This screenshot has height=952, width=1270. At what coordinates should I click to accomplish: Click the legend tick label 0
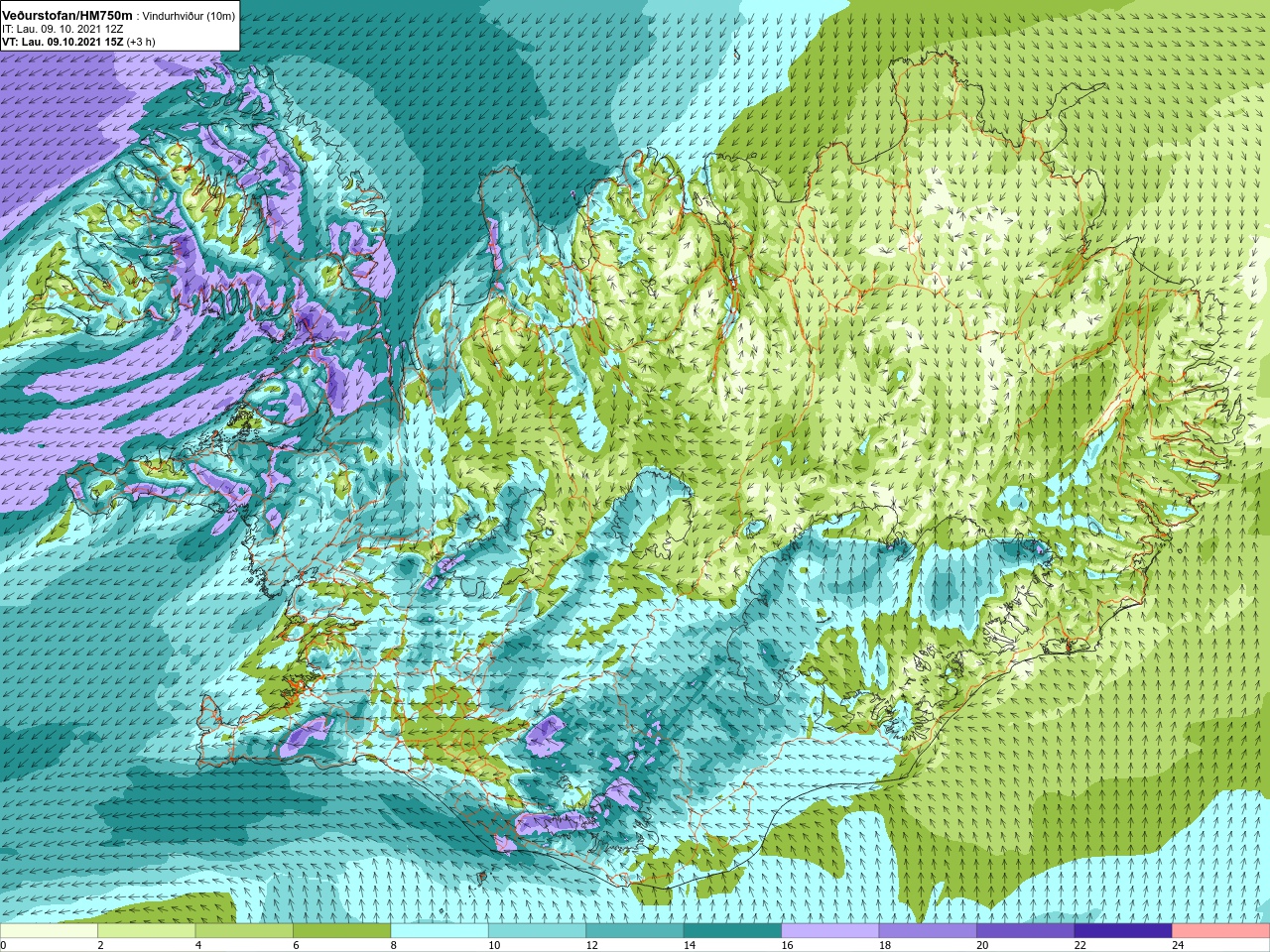[4, 945]
